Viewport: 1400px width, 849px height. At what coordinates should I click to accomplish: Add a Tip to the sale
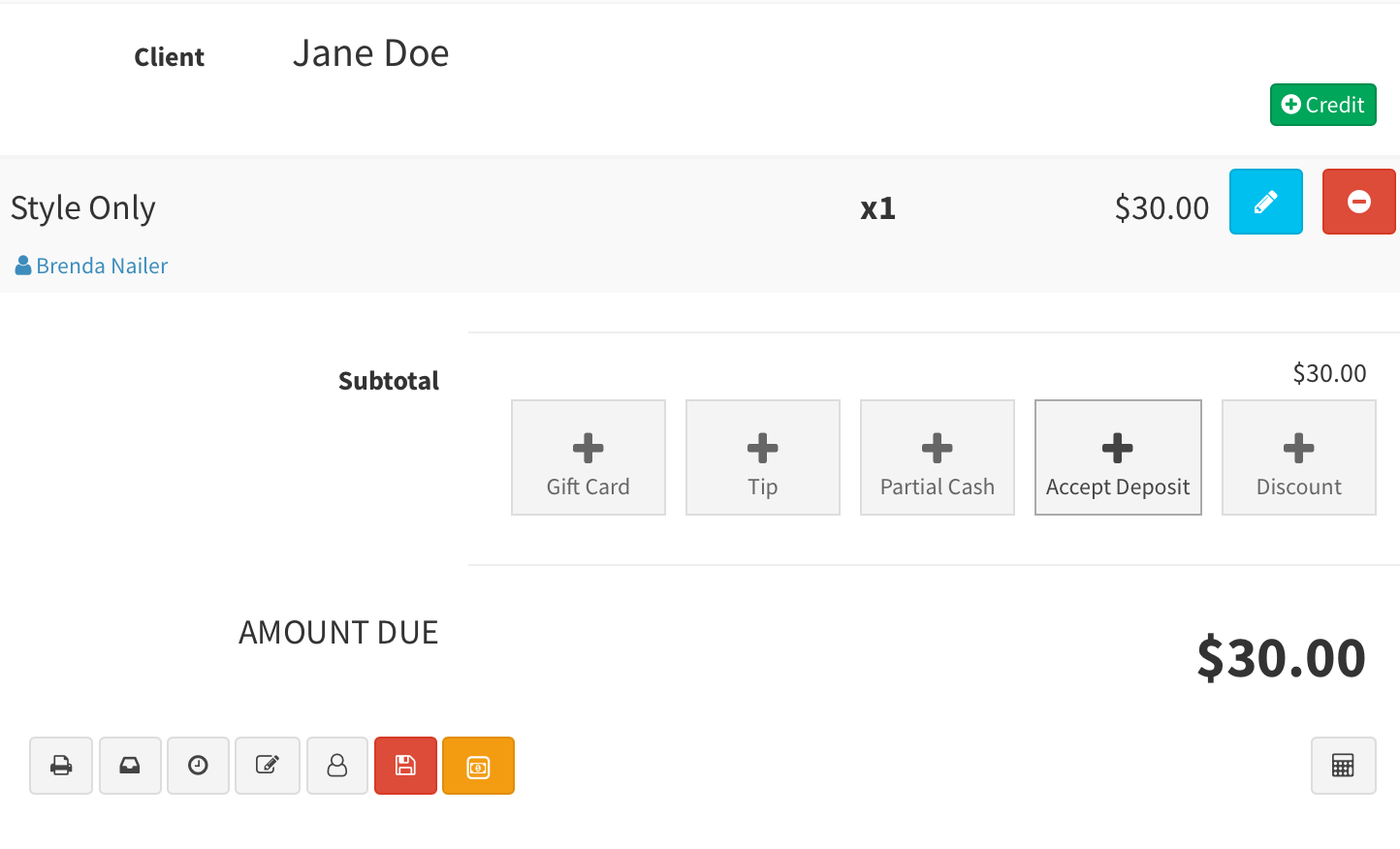(763, 457)
